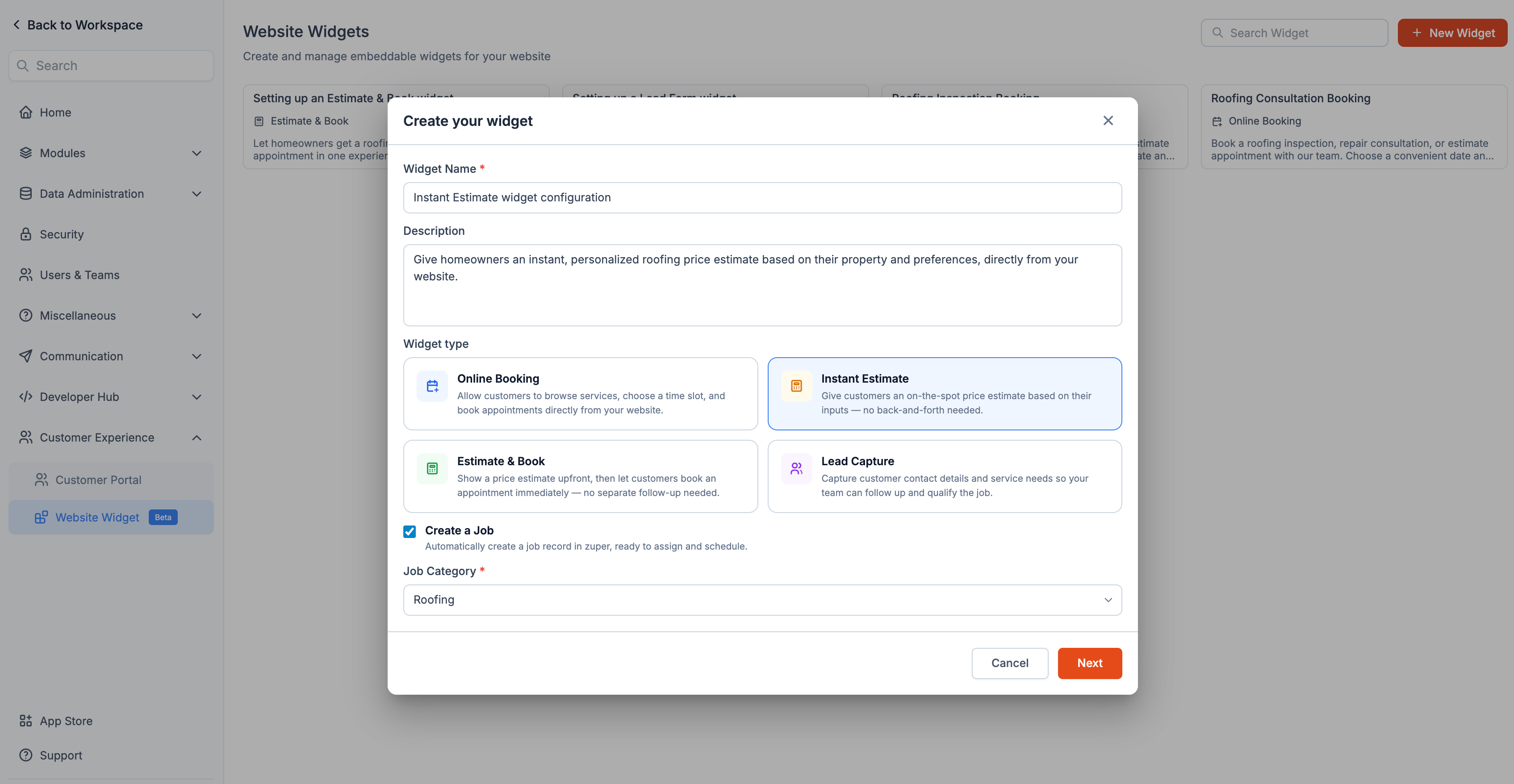Click the green Estimate & Book calculator icon
Screen dimensions: 1514x784
click(x=432, y=468)
